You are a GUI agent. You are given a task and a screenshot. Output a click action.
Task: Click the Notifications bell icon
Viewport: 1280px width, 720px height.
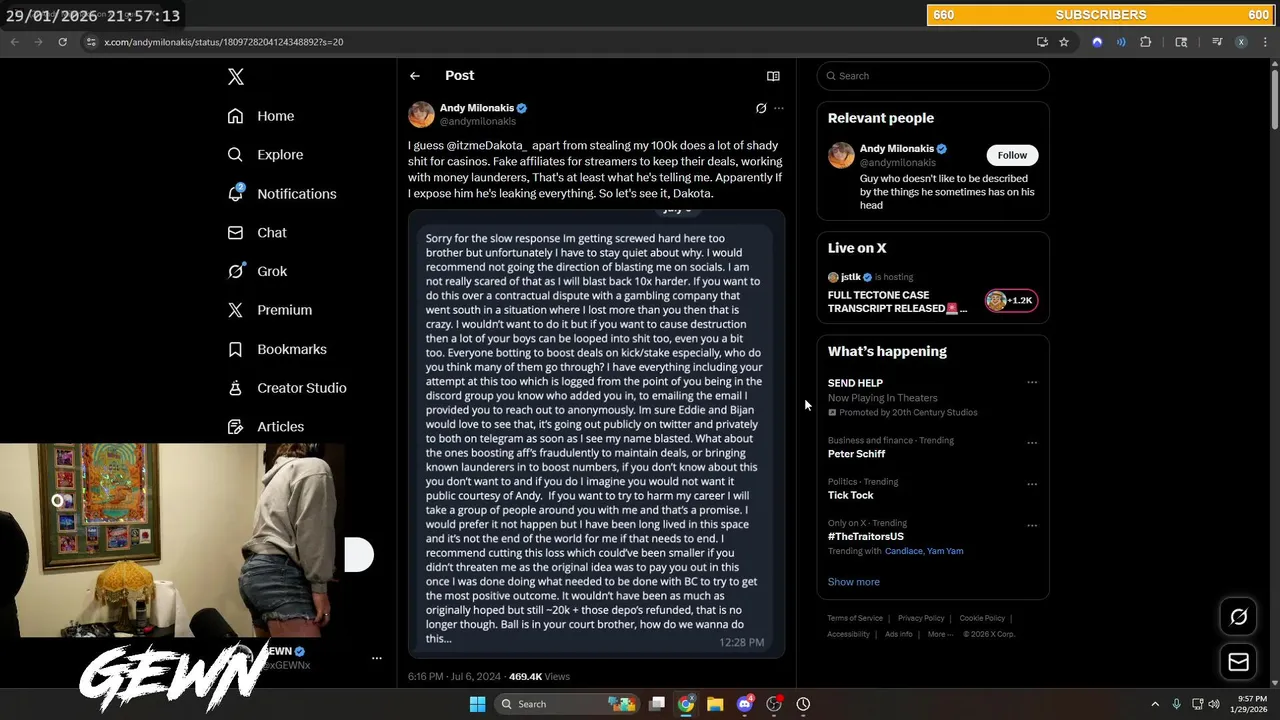pos(235,193)
